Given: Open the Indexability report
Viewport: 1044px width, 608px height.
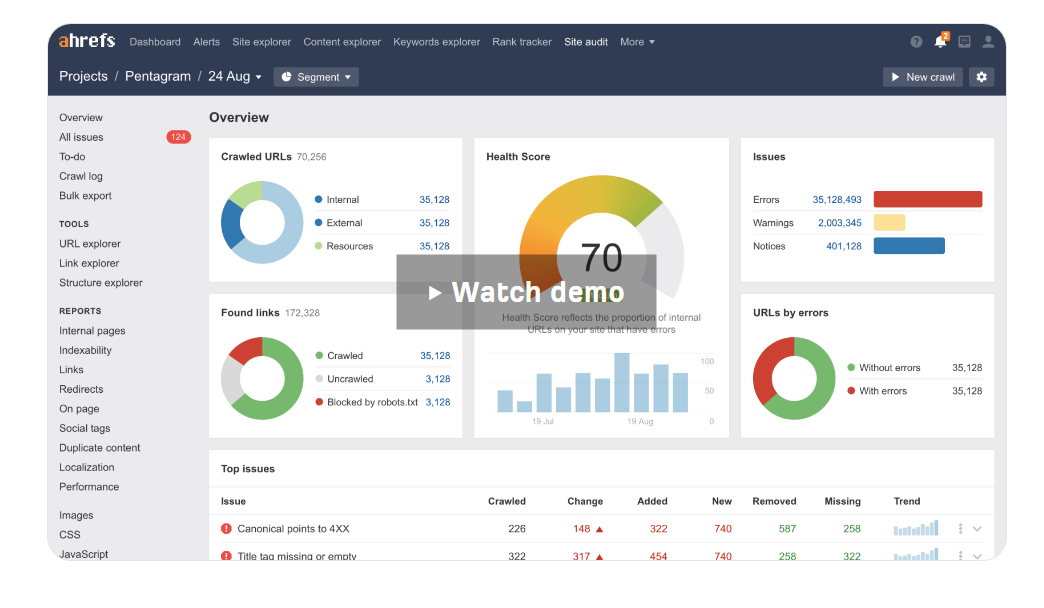Looking at the screenshot, I should 85,350.
